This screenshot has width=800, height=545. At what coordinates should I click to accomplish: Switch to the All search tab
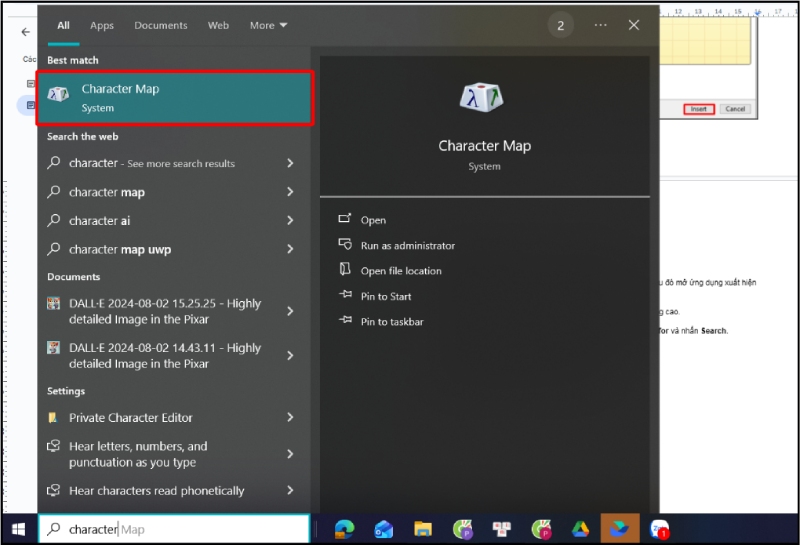pos(63,25)
